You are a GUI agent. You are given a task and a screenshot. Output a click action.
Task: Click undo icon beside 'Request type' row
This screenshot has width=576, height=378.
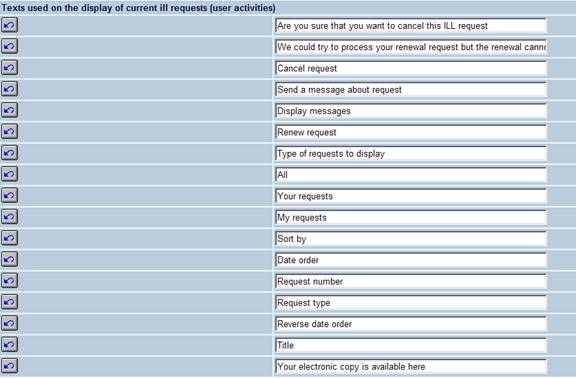click(9, 302)
